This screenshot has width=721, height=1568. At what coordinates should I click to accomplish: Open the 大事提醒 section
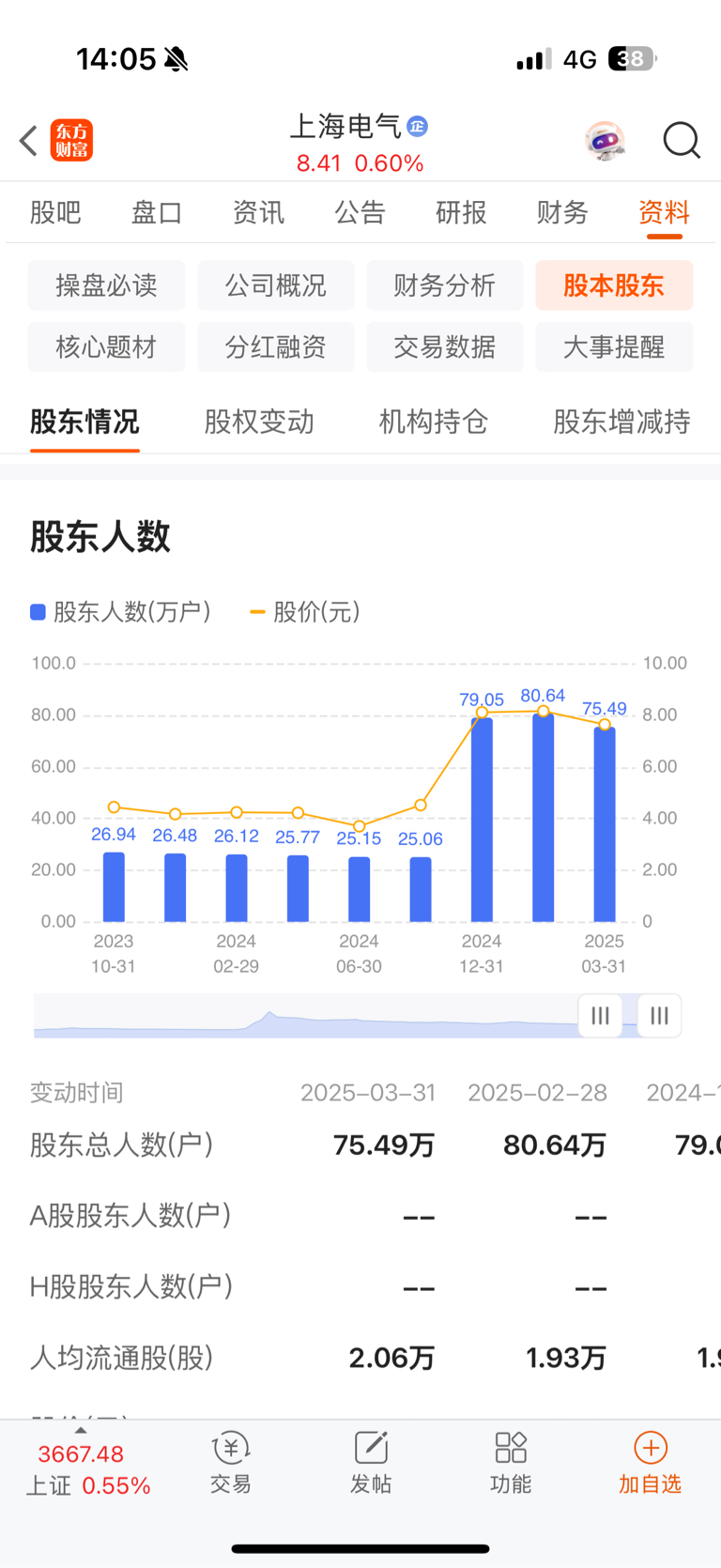pos(614,347)
